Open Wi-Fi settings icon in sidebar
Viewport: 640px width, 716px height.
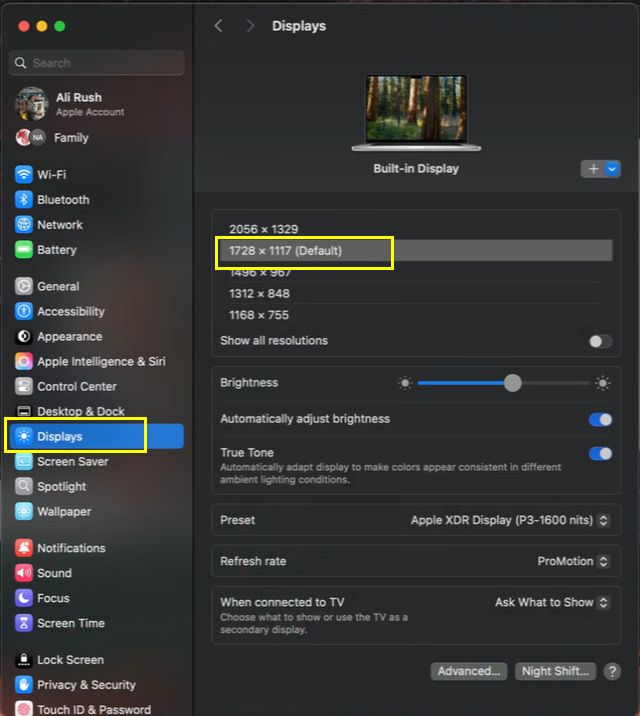point(24,174)
